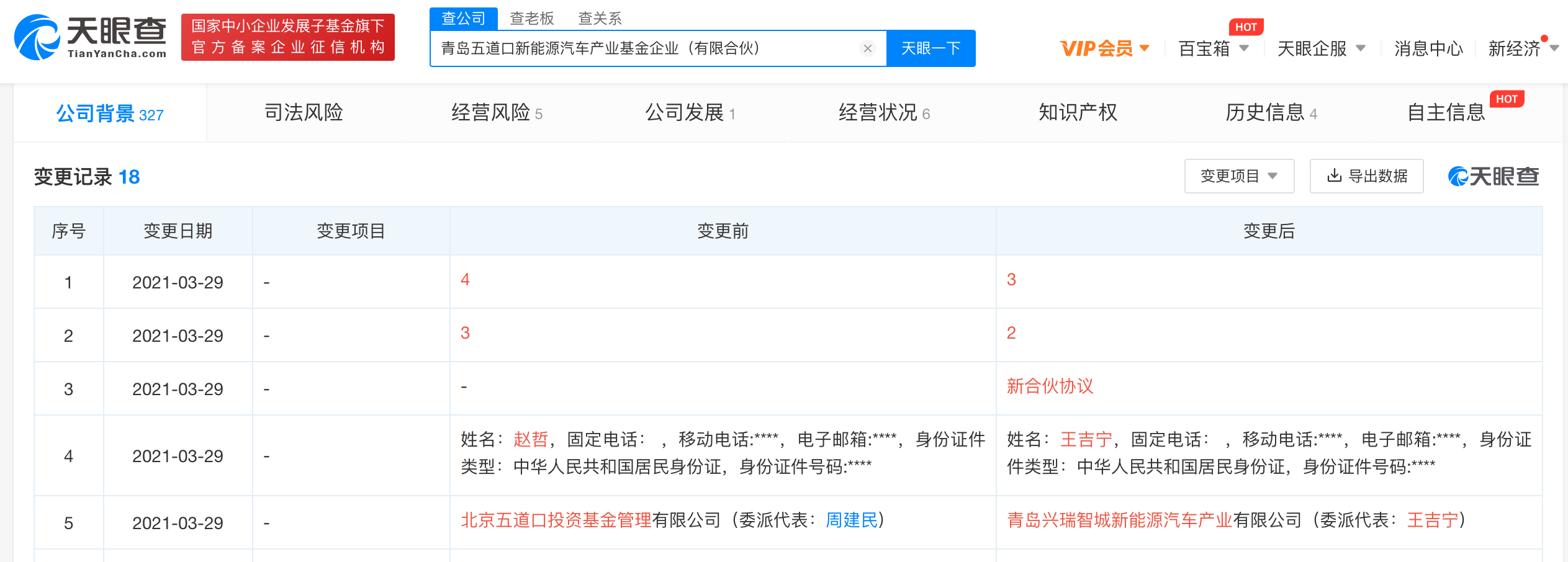
Task: Open the 知识产权 tab
Action: [x=1078, y=112]
